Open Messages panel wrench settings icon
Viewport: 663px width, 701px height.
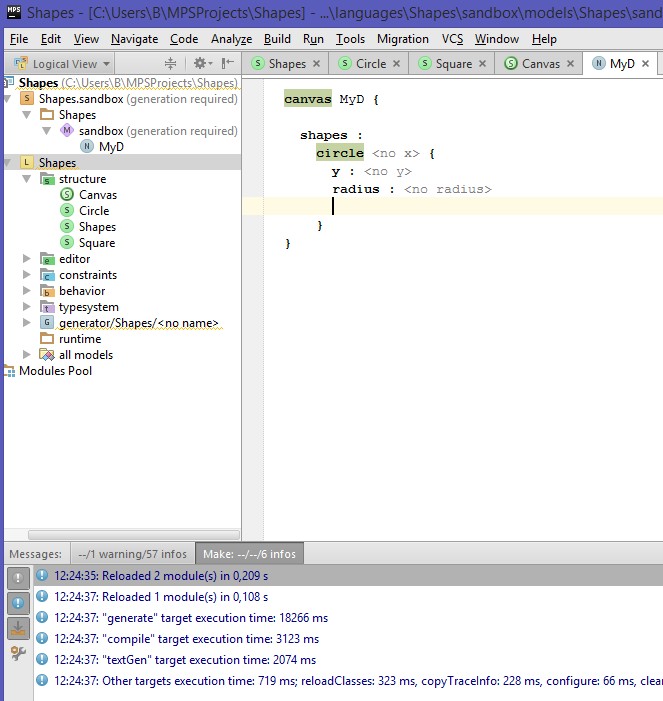point(18,653)
